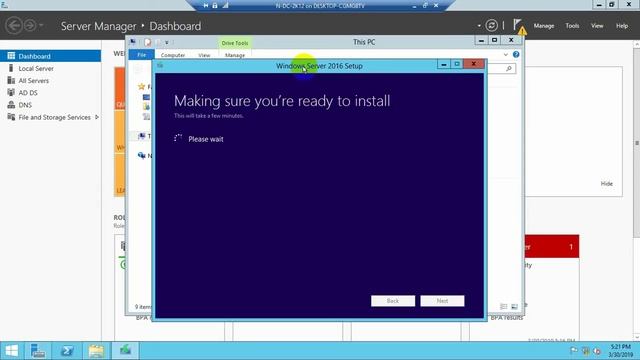This screenshot has height=360, width=640.
Task: Click the This PC system icon in title bar
Action: click(x=133, y=42)
